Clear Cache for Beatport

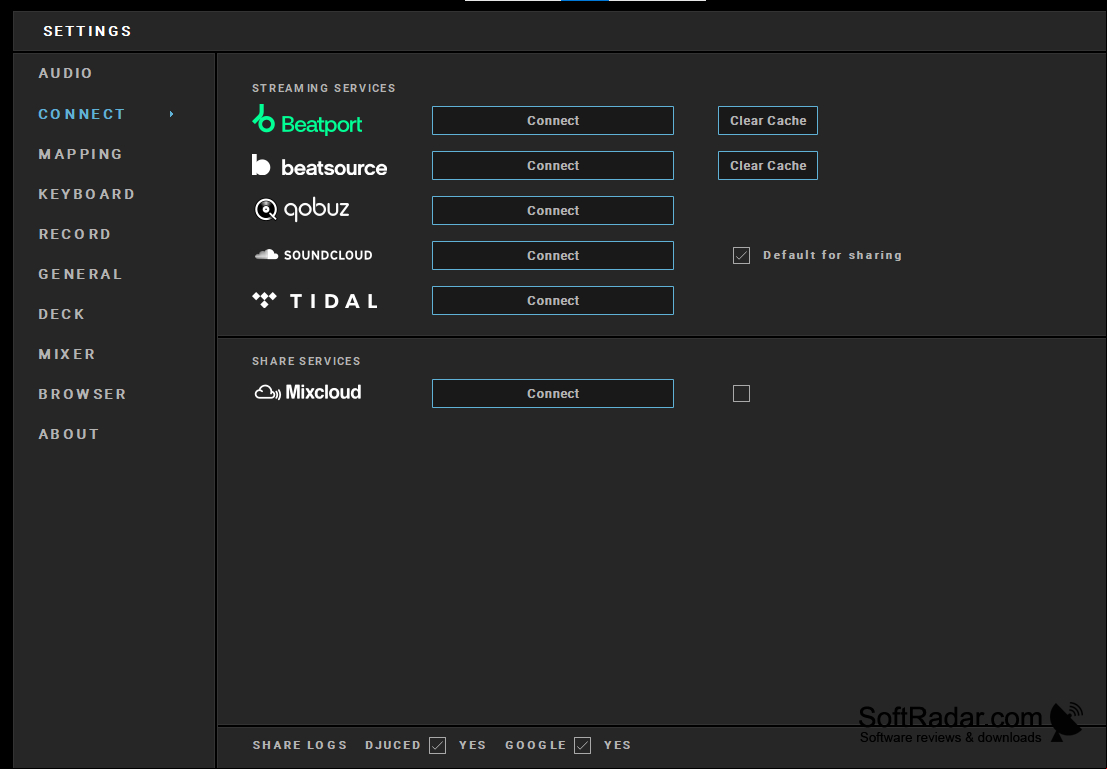(768, 121)
